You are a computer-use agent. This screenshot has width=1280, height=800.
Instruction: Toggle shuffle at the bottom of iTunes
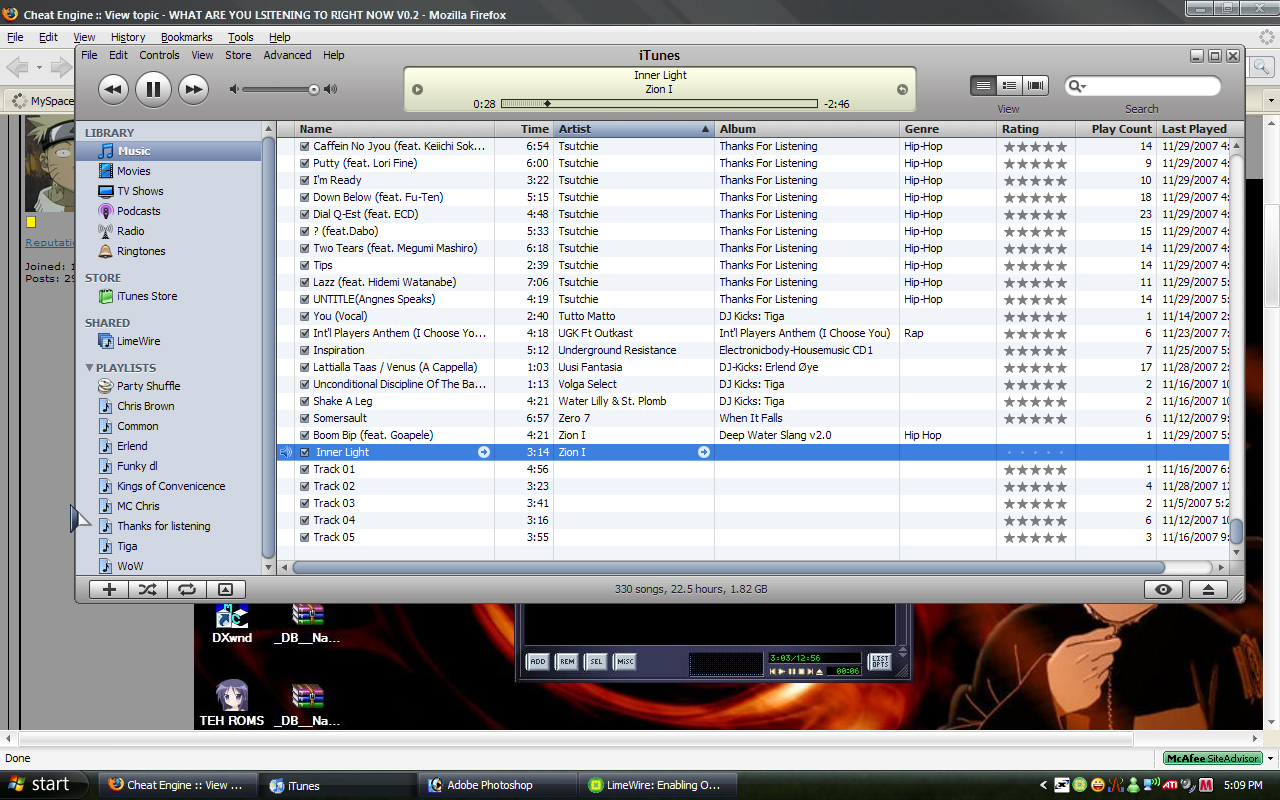[148, 590]
